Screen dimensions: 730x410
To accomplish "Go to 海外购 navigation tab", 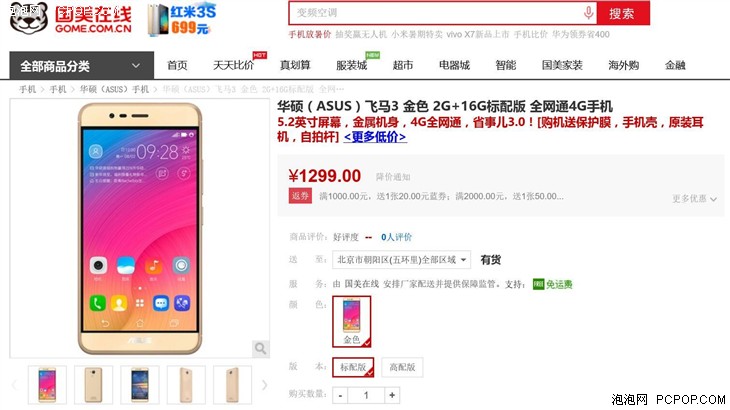I will pos(623,65).
